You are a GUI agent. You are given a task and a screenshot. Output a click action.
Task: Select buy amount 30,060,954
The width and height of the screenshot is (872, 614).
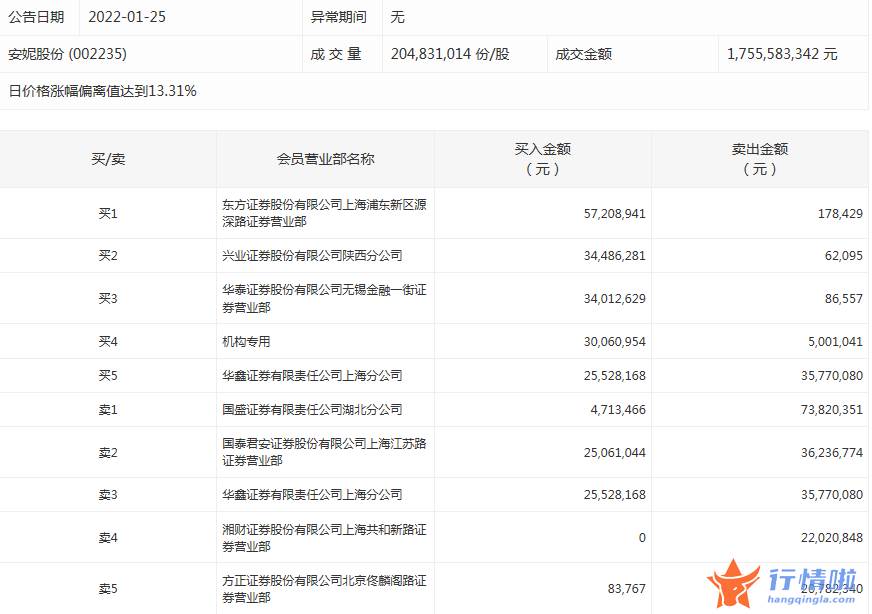click(615, 341)
